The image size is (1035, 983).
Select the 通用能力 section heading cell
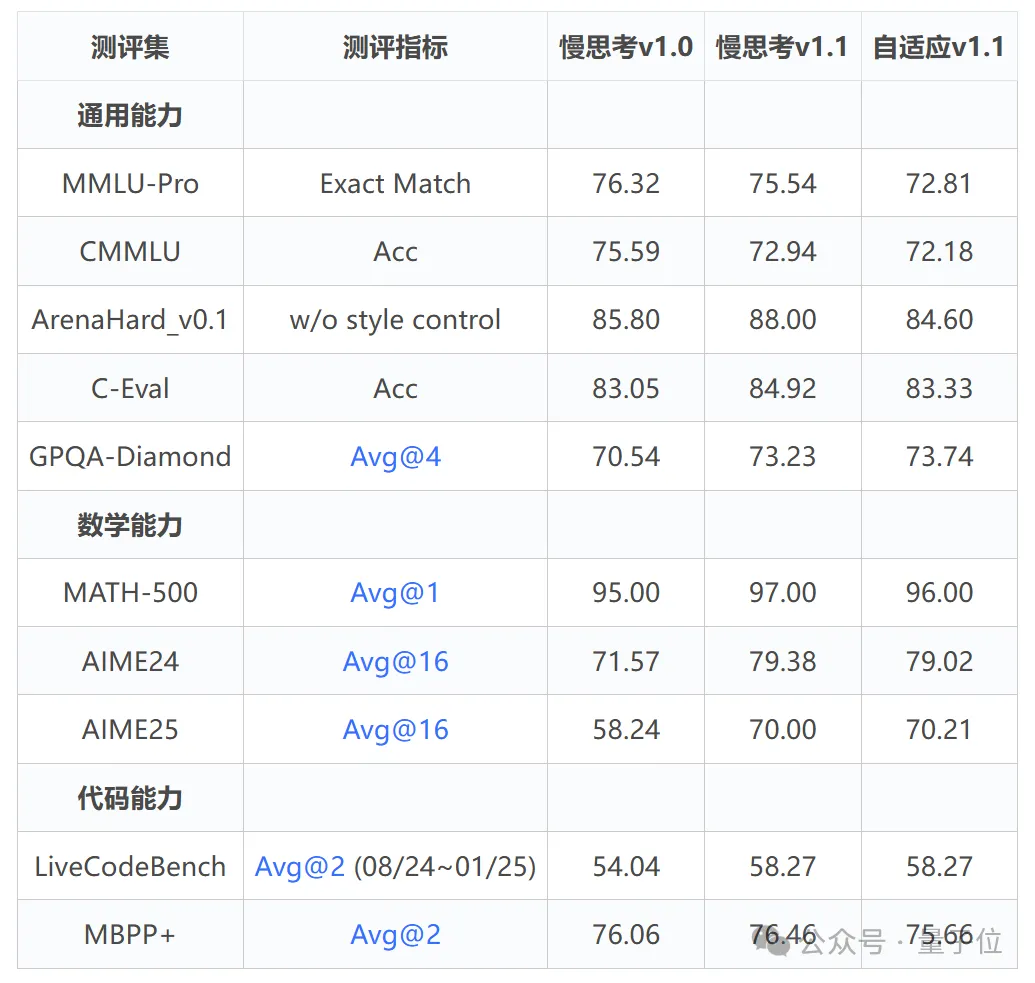click(x=130, y=116)
